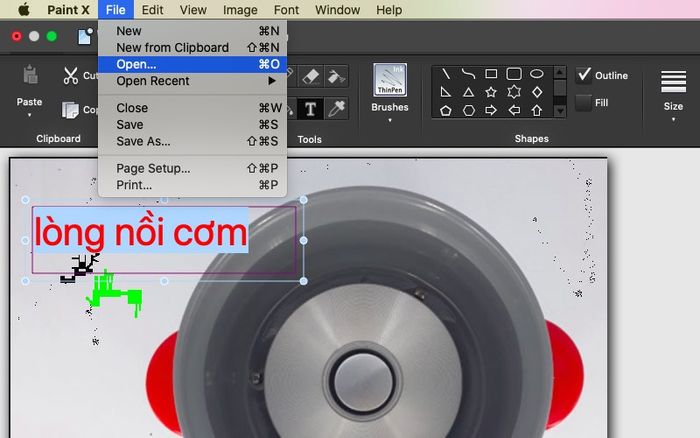
Task: Open the View menu
Action: pos(193,9)
